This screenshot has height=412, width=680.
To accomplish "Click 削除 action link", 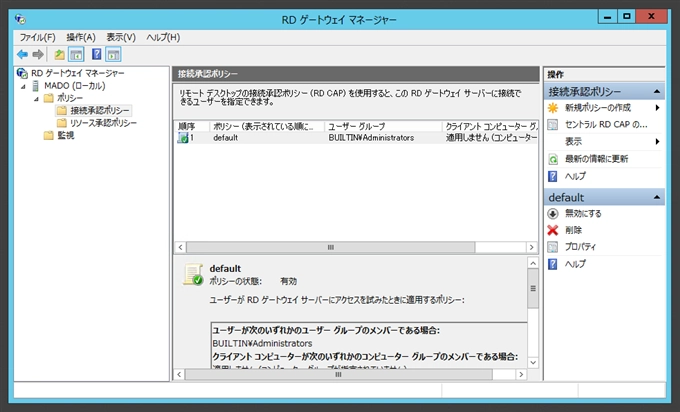I will pyautogui.click(x=573, y=230).
